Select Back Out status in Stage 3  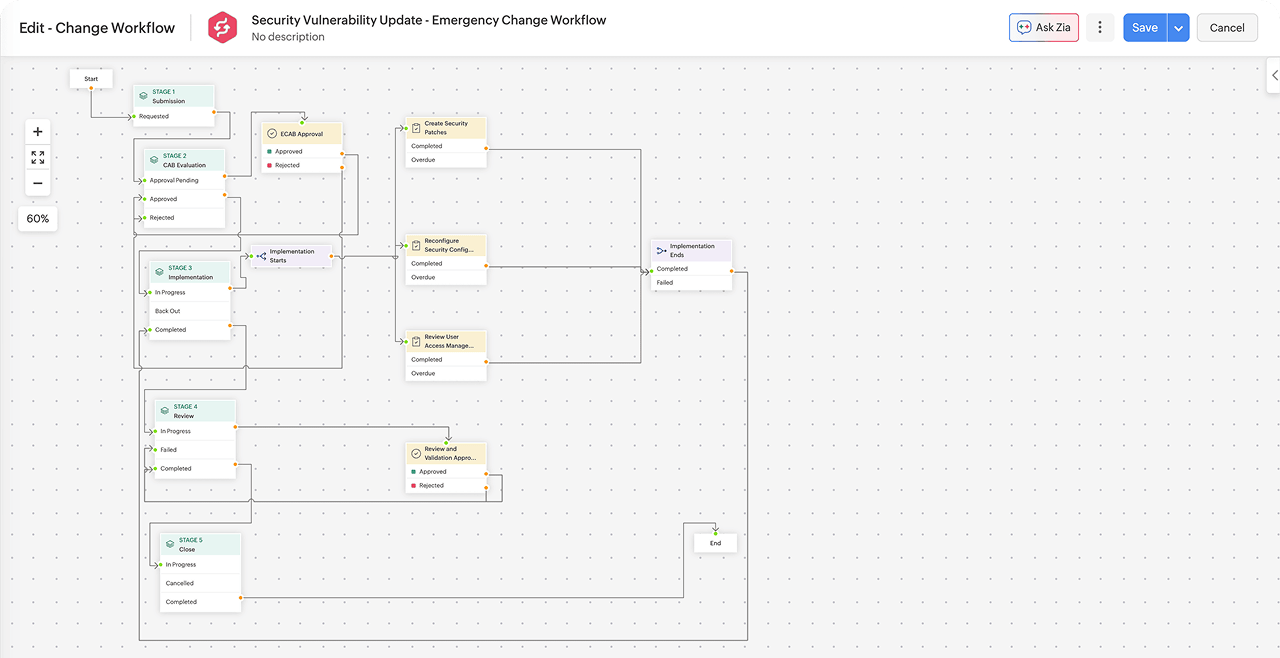click(x=190, y=311)
